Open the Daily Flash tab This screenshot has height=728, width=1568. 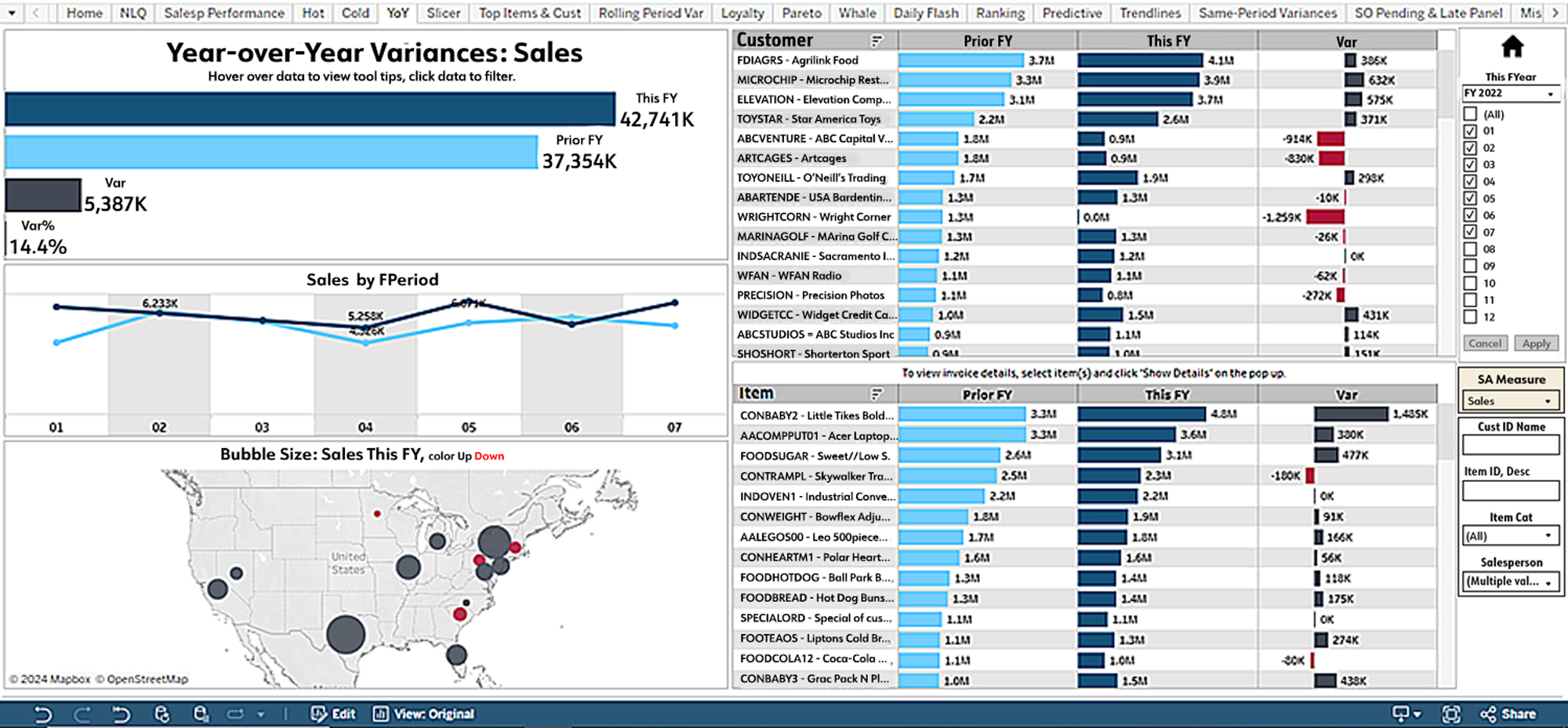926,13
